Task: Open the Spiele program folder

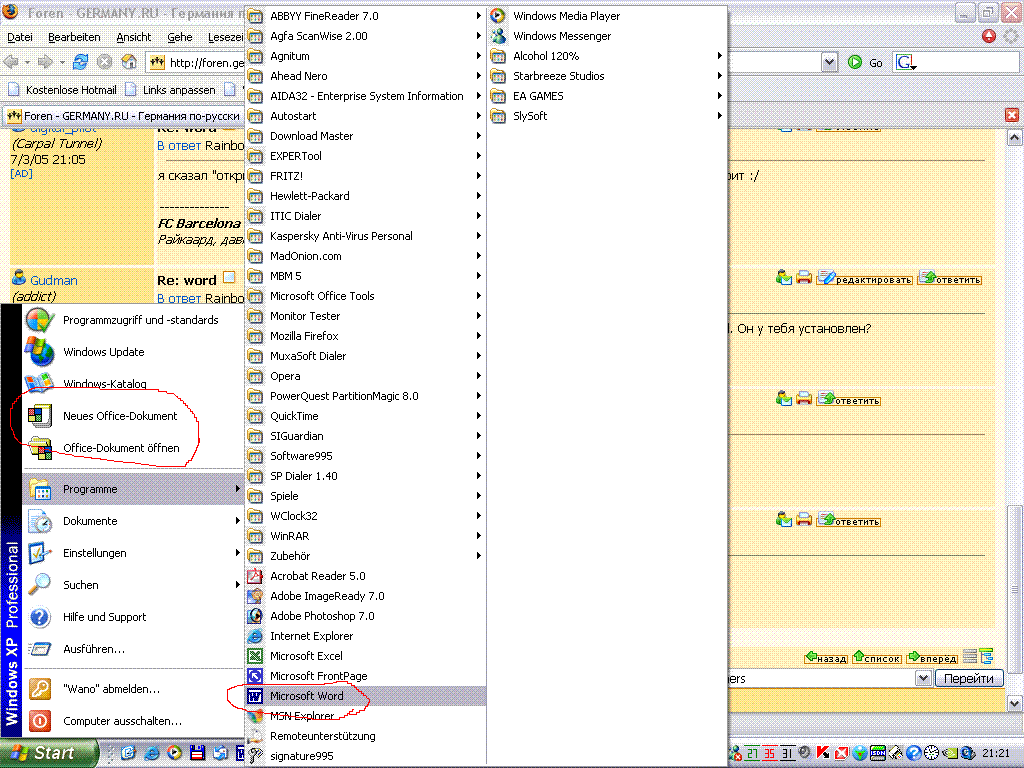Action: coord(366,496)
